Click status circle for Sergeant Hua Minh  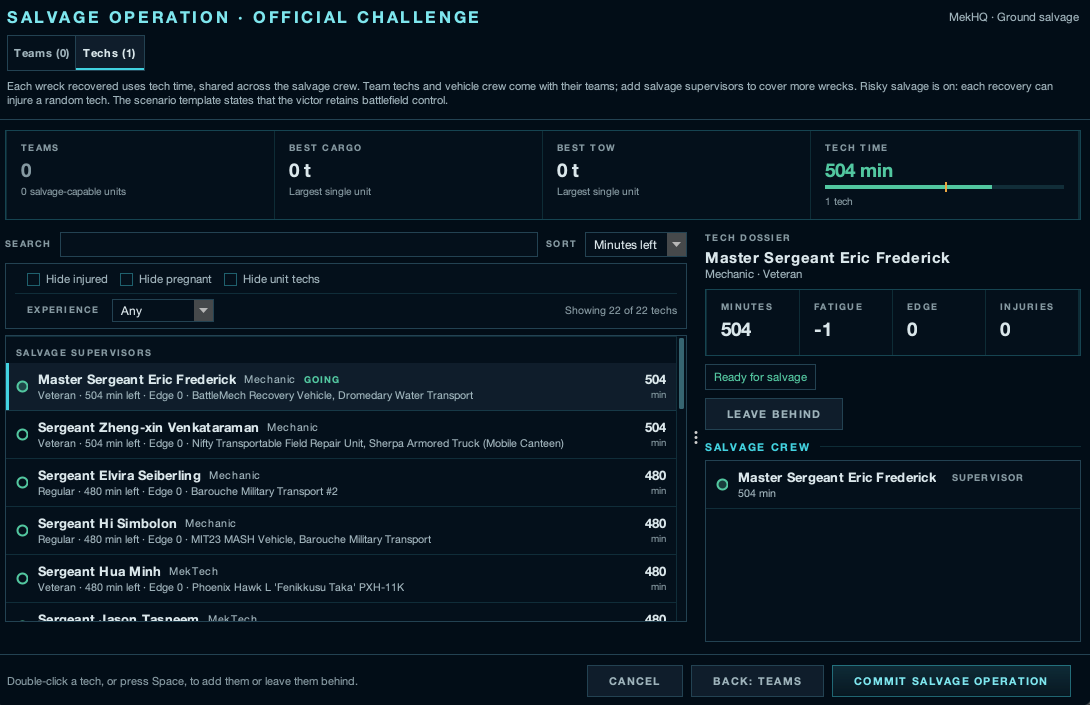(22, 578)
